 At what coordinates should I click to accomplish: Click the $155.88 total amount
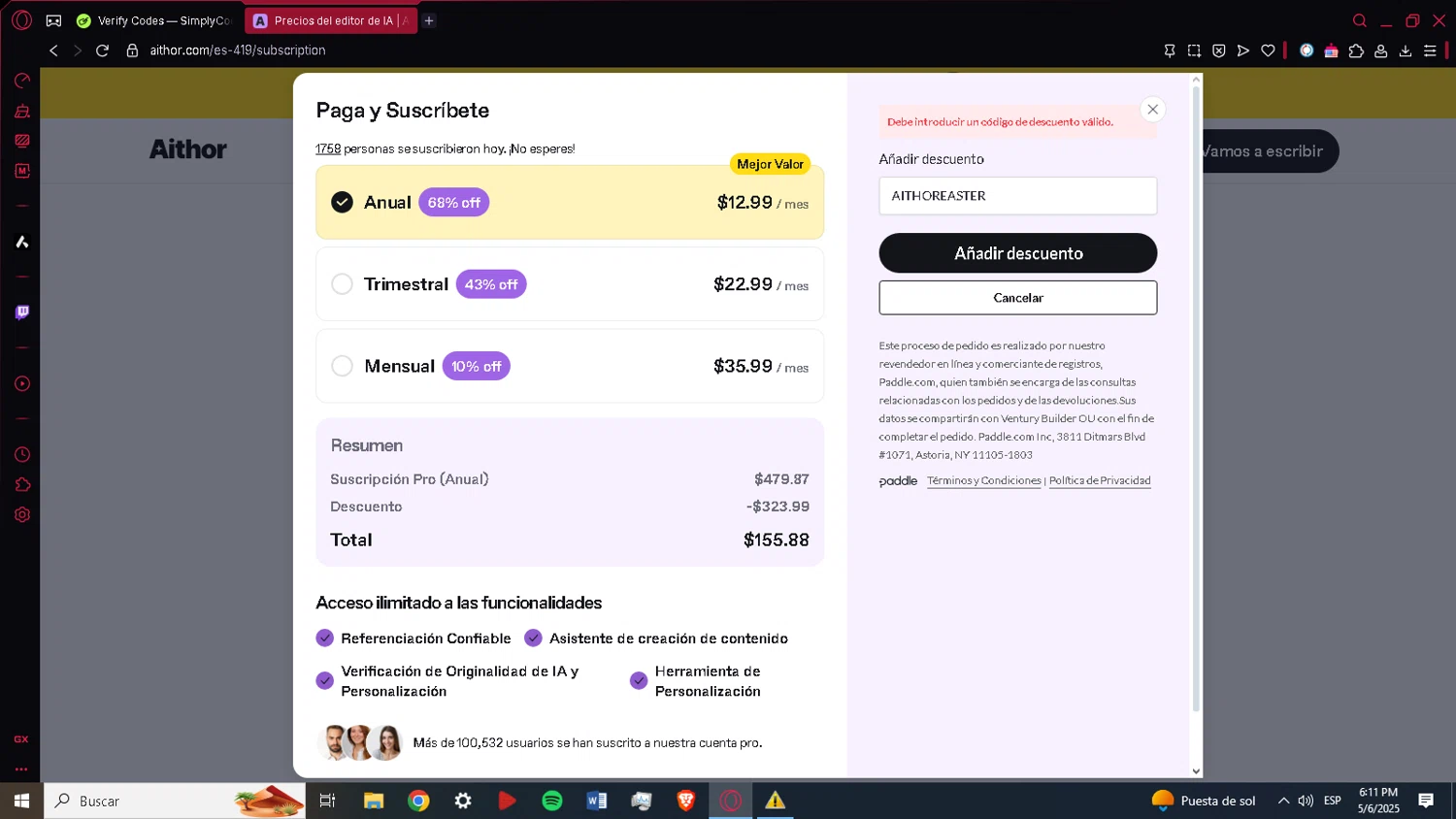[x=777, y=540]
